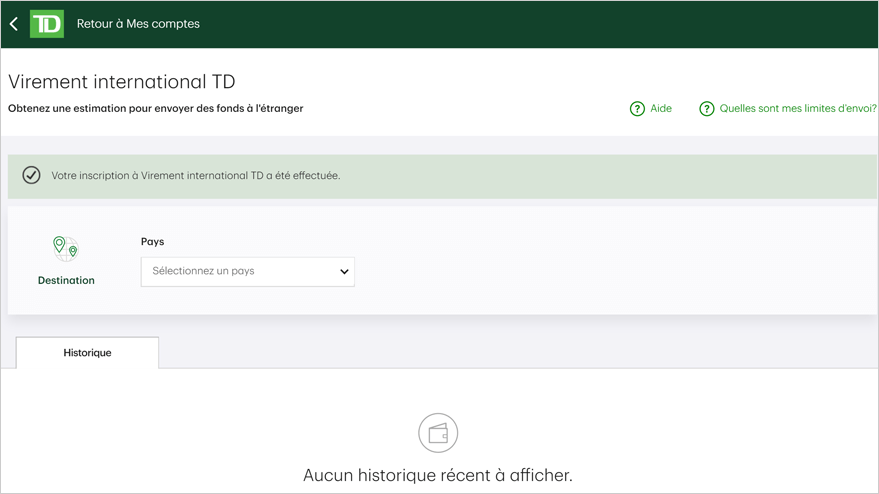Click the TD logo icon
The width and height of the screenshot is (879, 494).
pos(47,24)
